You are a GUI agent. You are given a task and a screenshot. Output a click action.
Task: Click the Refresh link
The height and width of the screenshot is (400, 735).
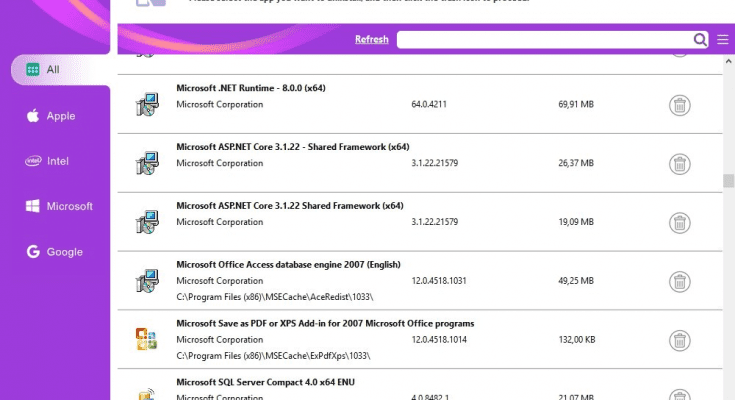[x=372, y=39]
